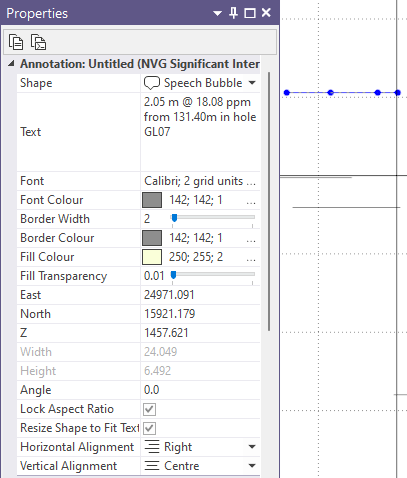Click the East coordinate field
This screenshot has height=478, width=407.
201,295
